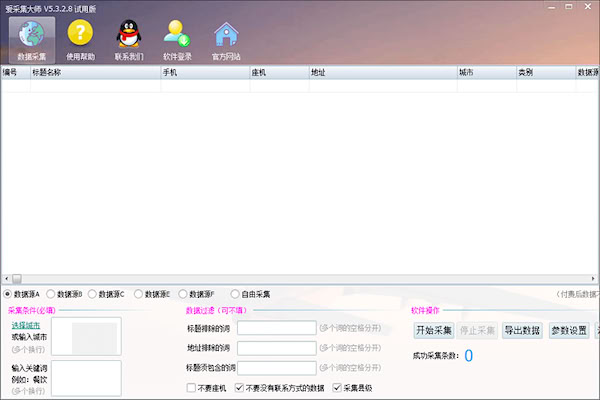Toggle 不要没有联系方式的数据 checkbox
Image resolution: width=600 pixels, height=400 pixels.
pos(239,388)
